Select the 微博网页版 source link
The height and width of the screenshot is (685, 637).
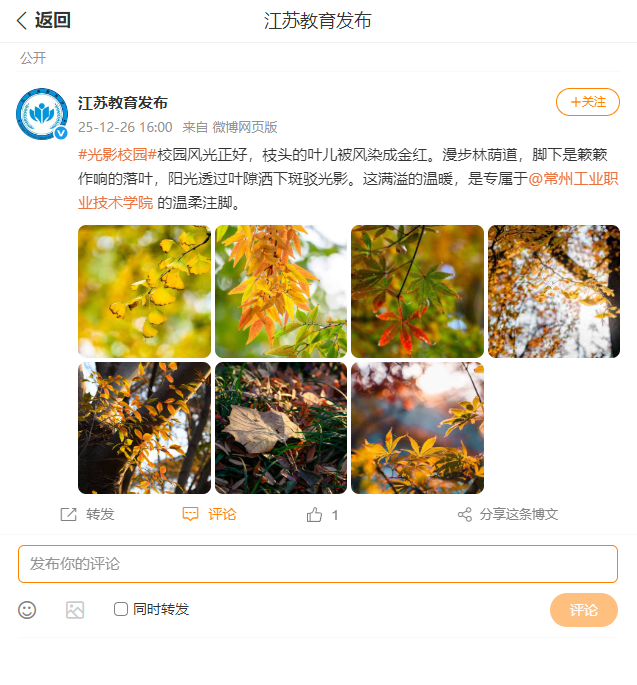(x=245, y=127)
